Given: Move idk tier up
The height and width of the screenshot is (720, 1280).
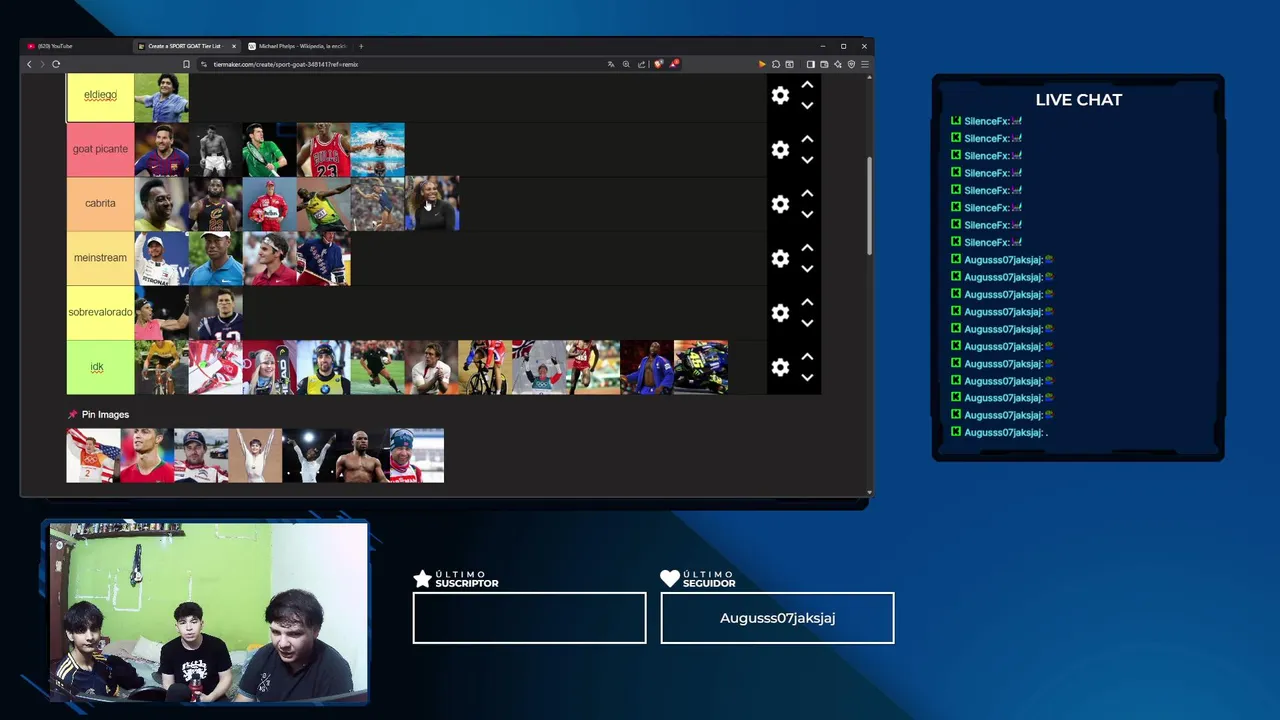Looking at the screenshot, I should tap(807, 357).
